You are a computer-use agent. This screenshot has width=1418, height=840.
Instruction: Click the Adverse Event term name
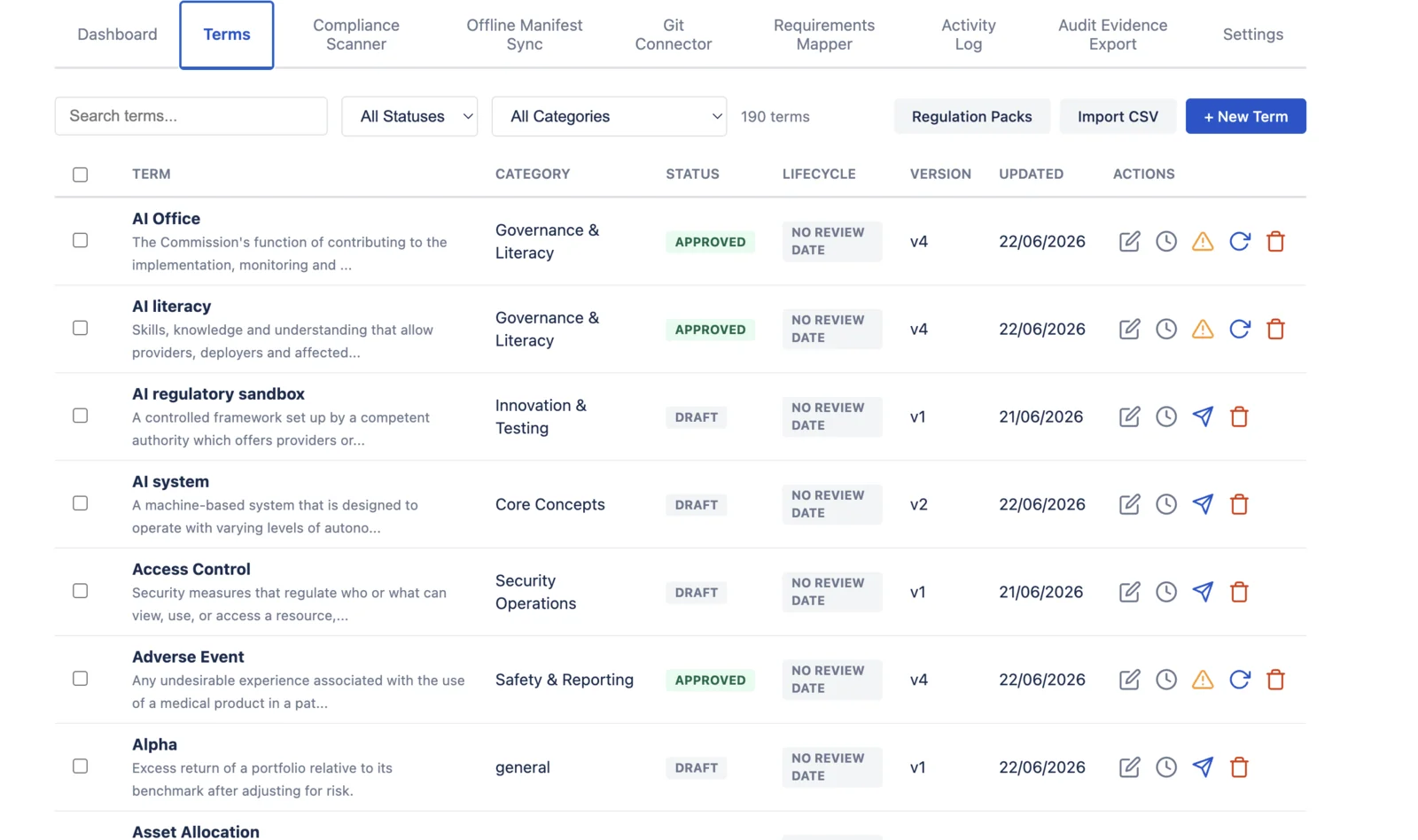tap(188, 657)
